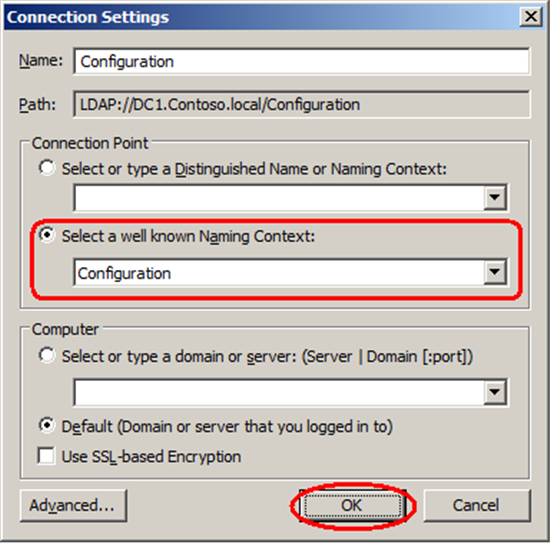Image resolution: width=550 pixels, height=544 pixels.
Task: Click the Path: label
Action: pos(37,105)
